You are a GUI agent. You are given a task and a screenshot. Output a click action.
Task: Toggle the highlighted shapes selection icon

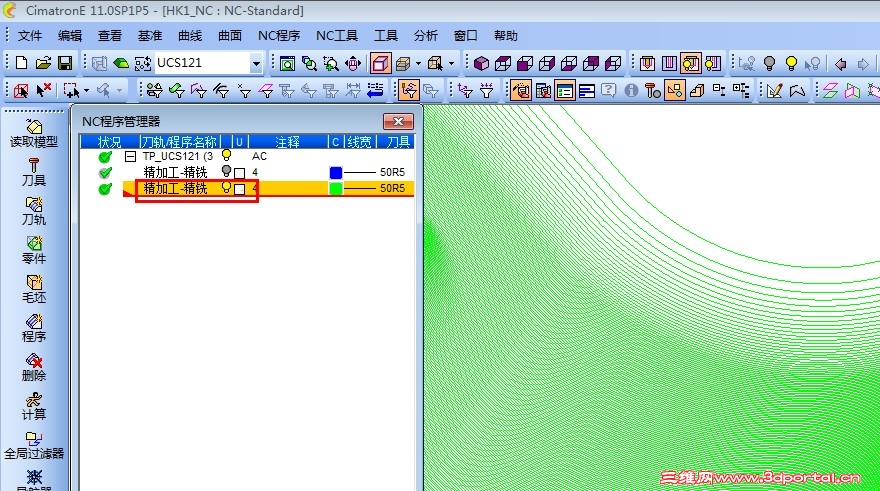click(675, 90)
